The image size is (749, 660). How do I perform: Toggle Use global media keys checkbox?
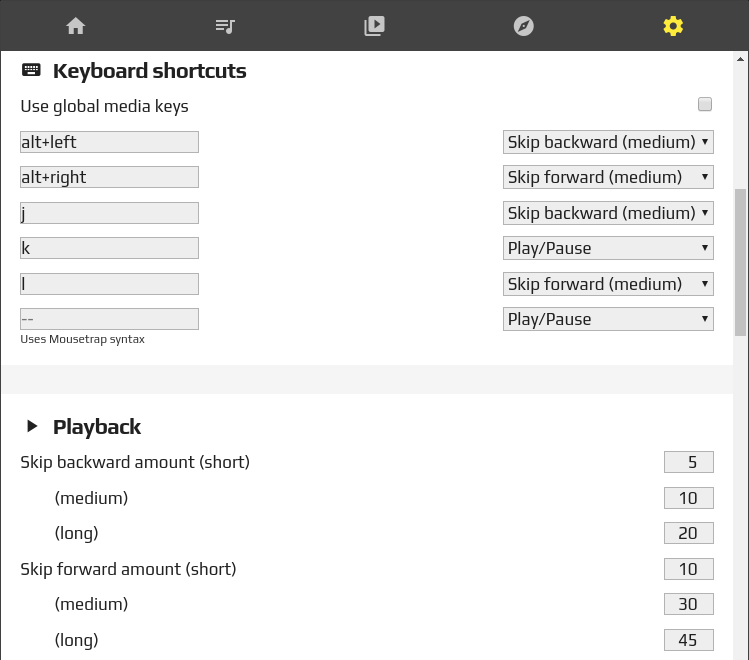(x=705, y=104)
